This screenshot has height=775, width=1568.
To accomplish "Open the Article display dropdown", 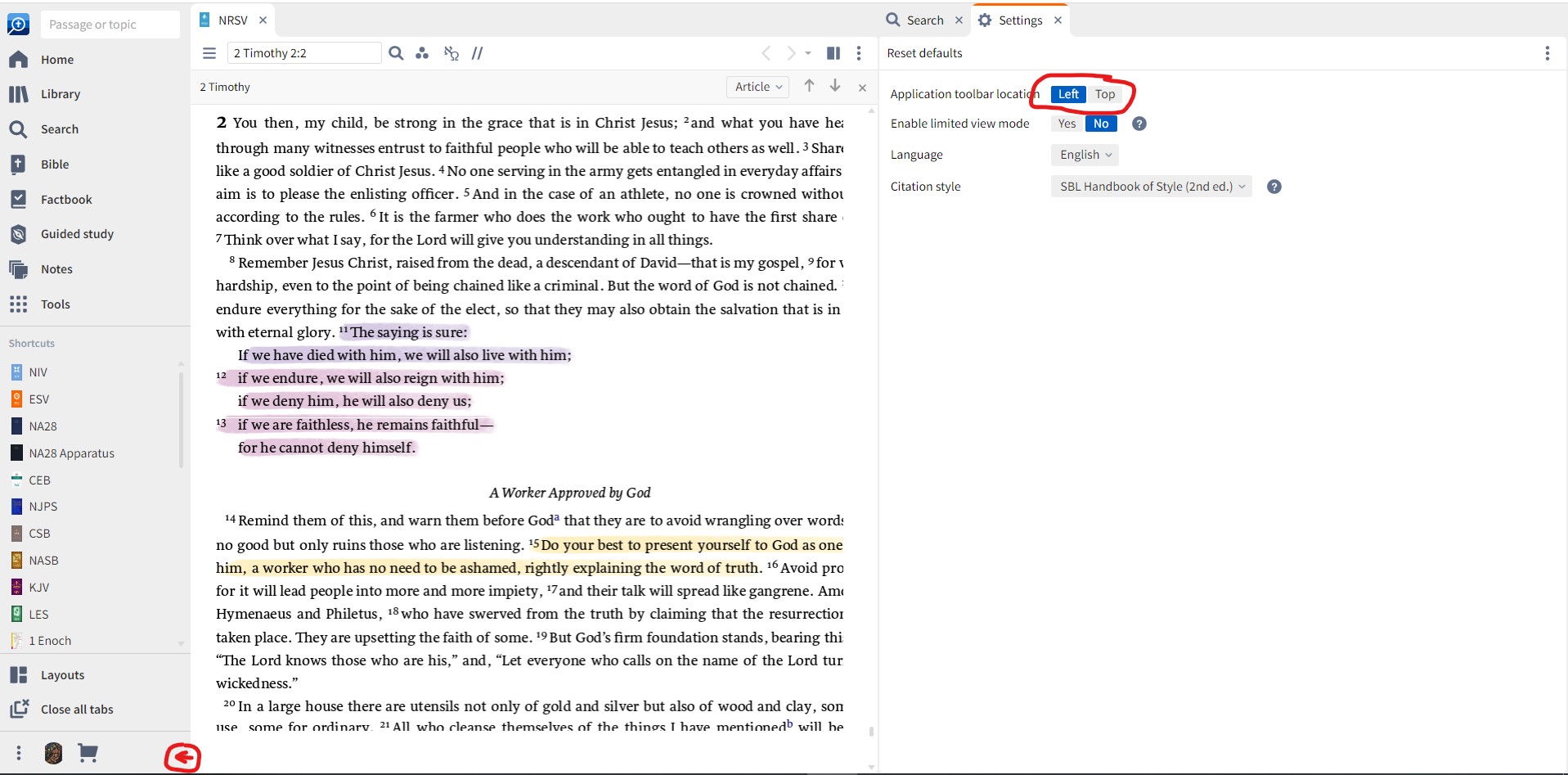I will pos(757,87).
